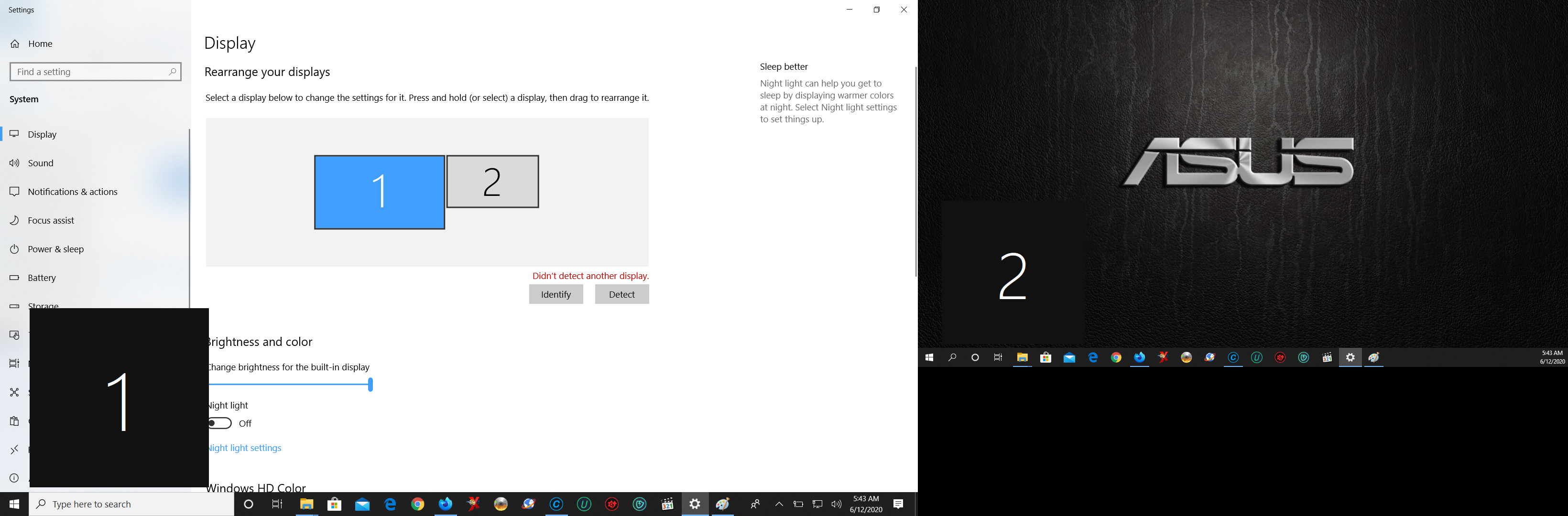1568x516 pixels.
Task: Click the speaker volume tray icon
Action: pyautogui.click(x=837, y=504)
